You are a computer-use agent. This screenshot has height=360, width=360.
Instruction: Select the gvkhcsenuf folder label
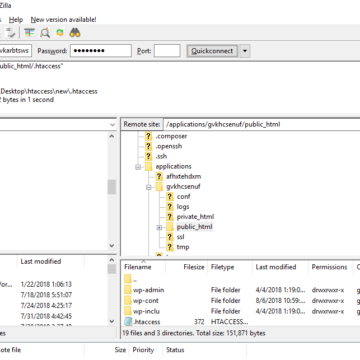tap(183, 187)
